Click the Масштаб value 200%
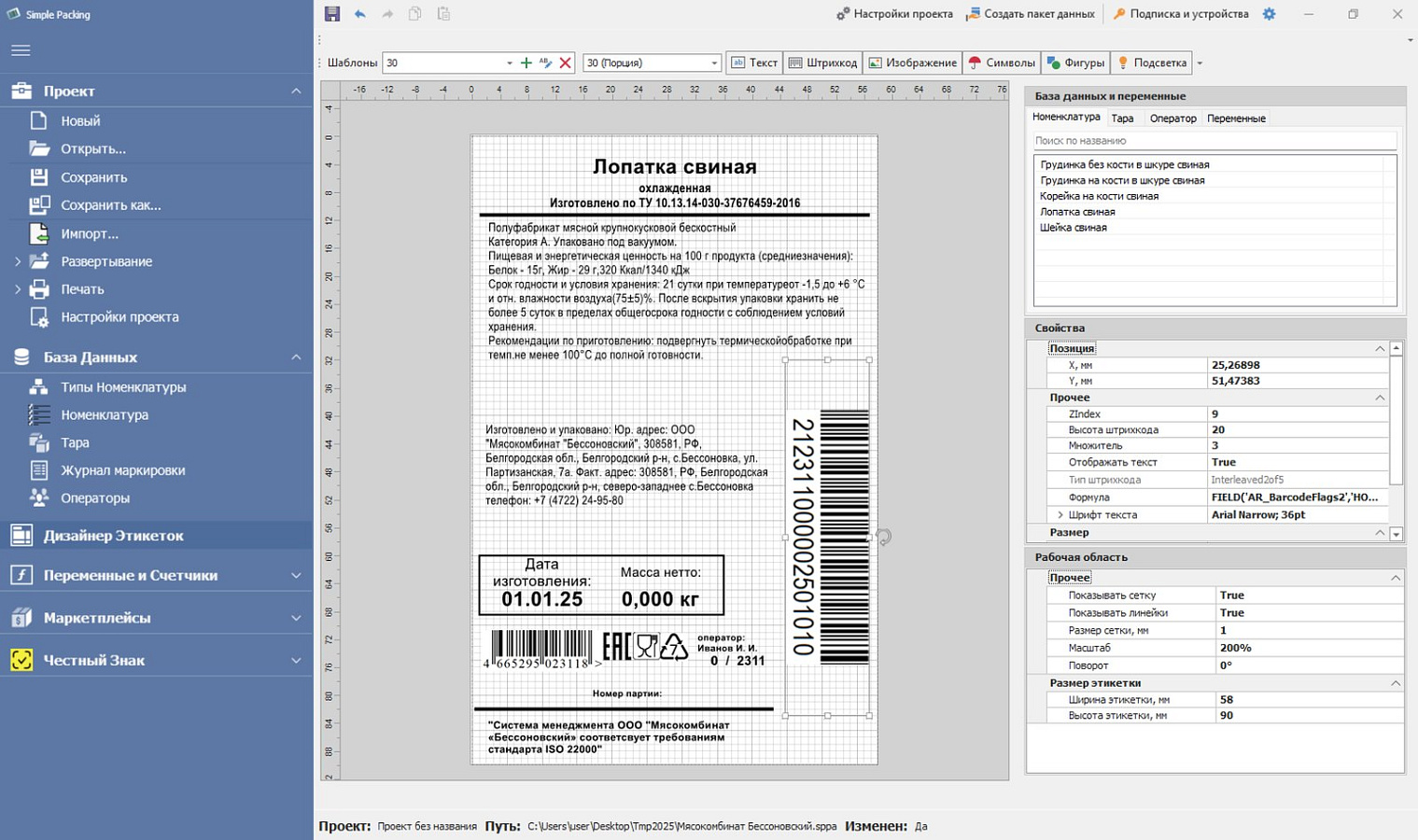Screen dimensions: 1418x840 click(1309, 648)
